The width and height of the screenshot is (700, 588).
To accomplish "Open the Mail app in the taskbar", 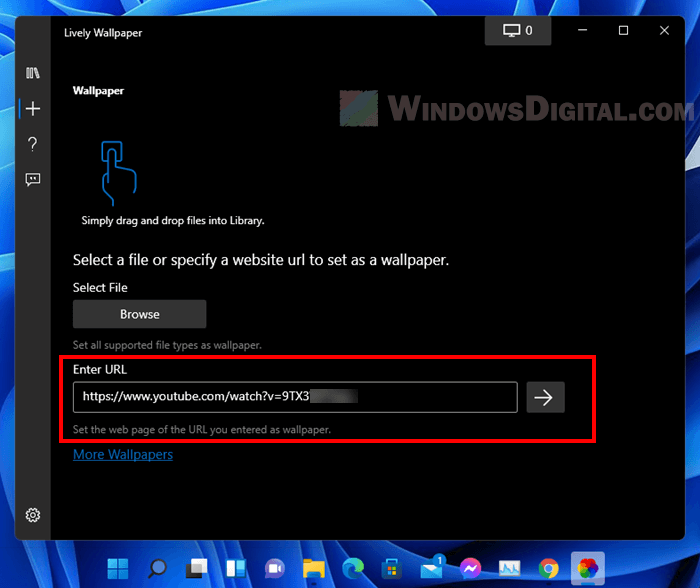I will 432,568.
